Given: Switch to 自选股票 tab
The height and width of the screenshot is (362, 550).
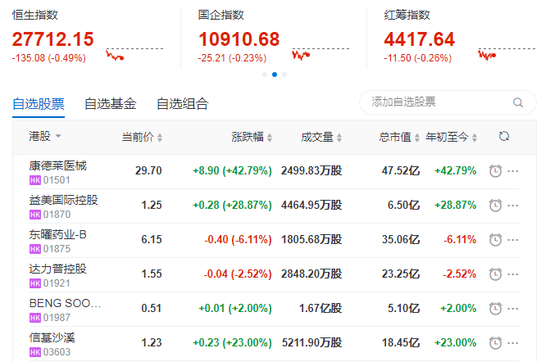Looking at the screenshot, I should [x=39, y=104].
